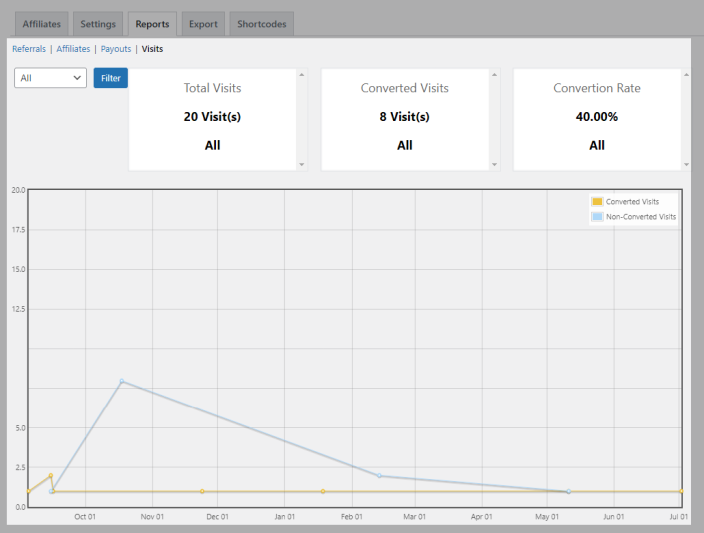Open the Affiliates report sub-link
This screenshot has width=704, height=533.
pos(73,48)
